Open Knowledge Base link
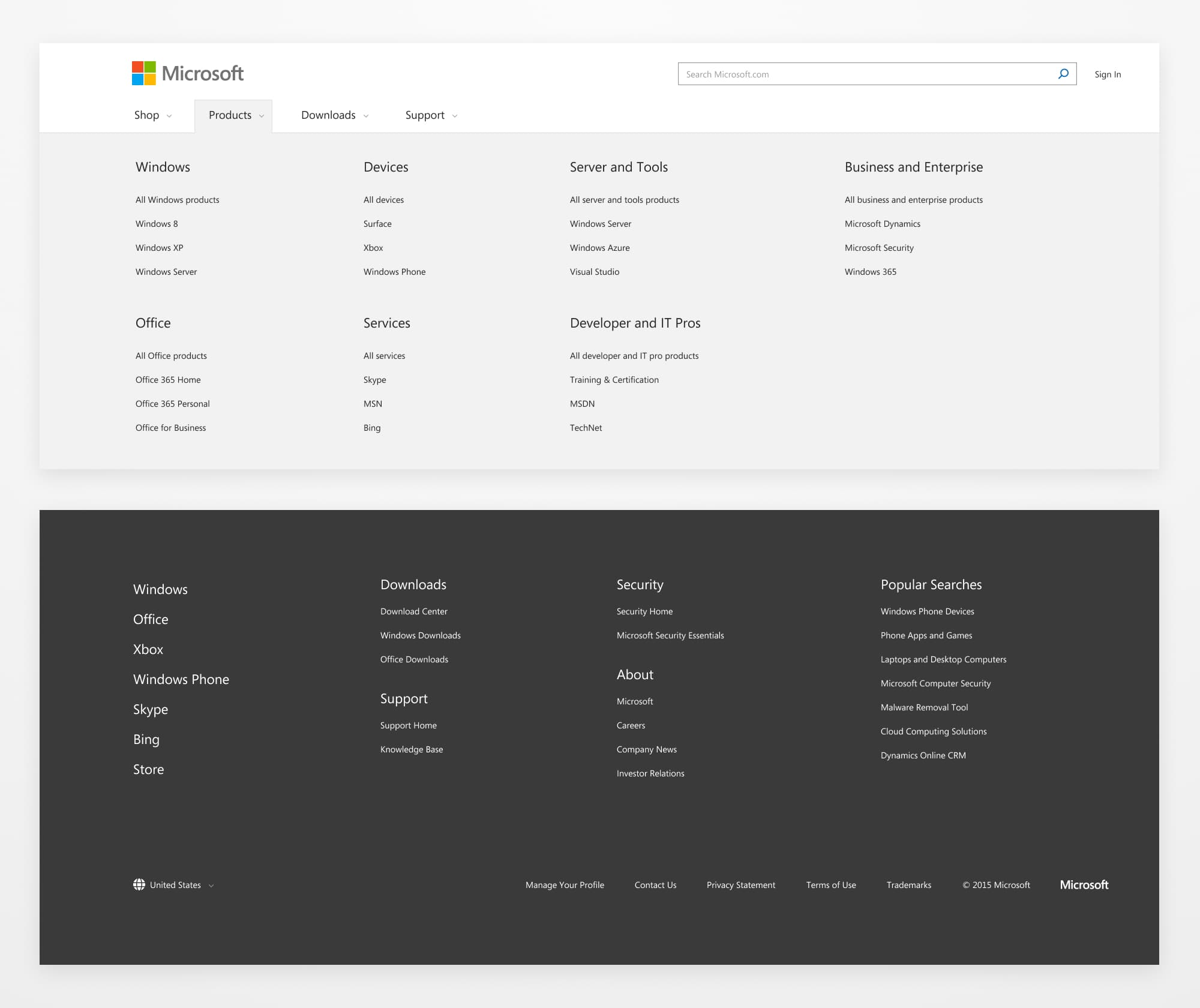 (412, 749)
